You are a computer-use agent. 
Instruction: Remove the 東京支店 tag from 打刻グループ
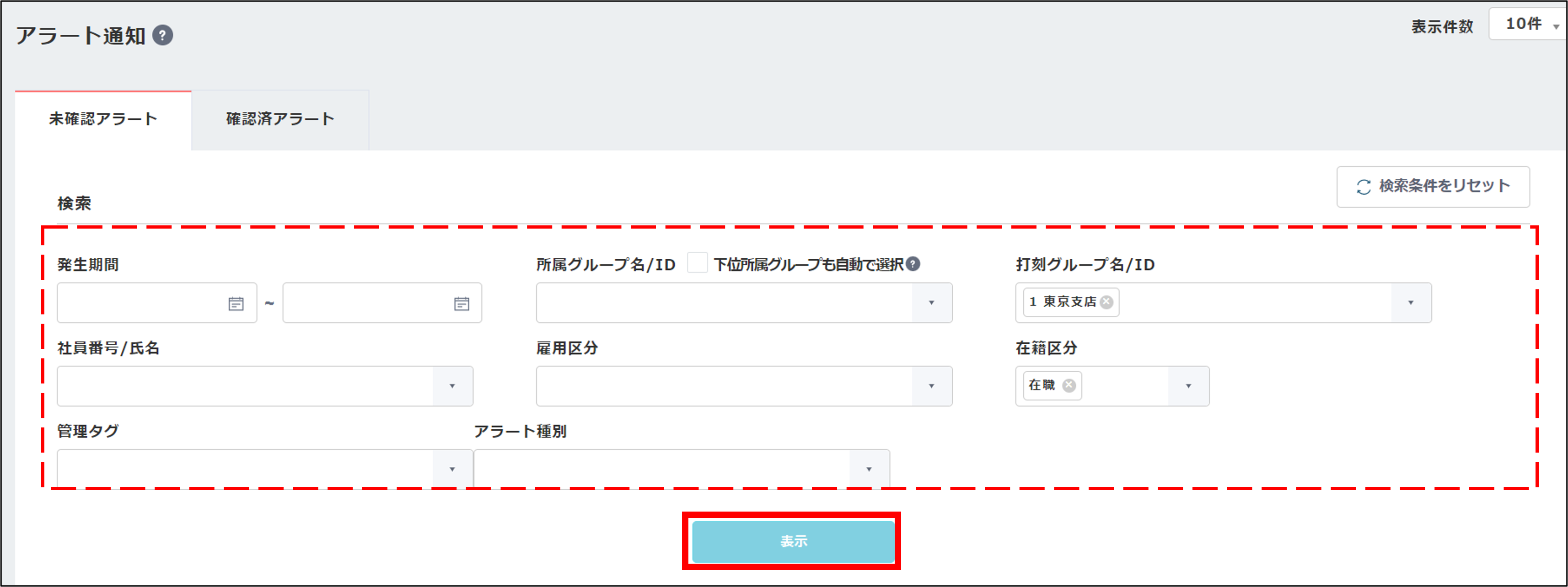pyautogui.click(x=1106, y=302)
